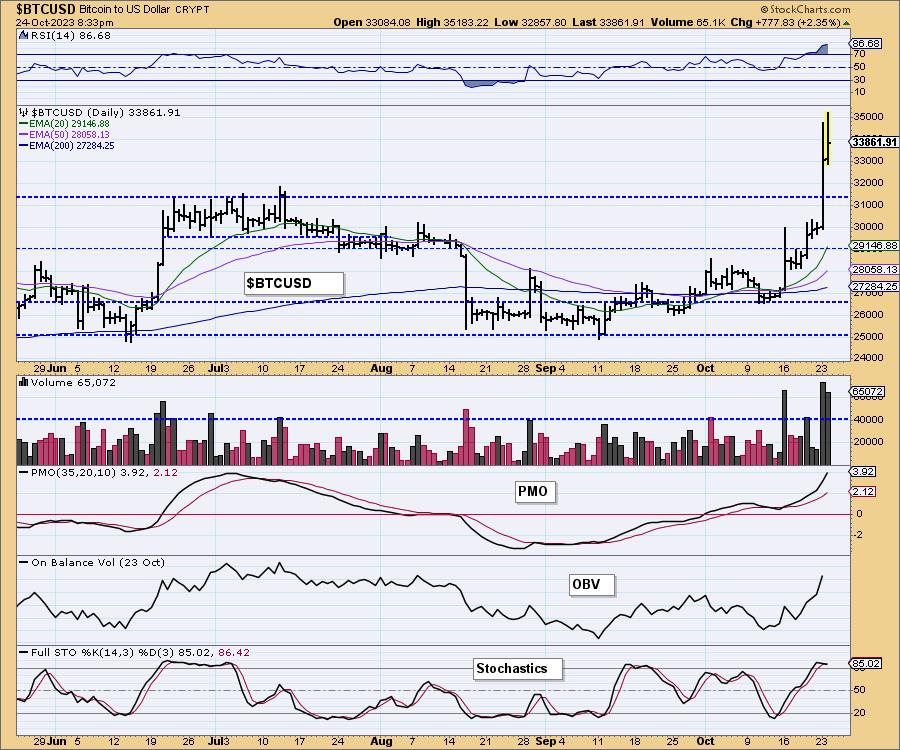
Task: Click the 25000 price axis label
Action: tap(869, 336)
